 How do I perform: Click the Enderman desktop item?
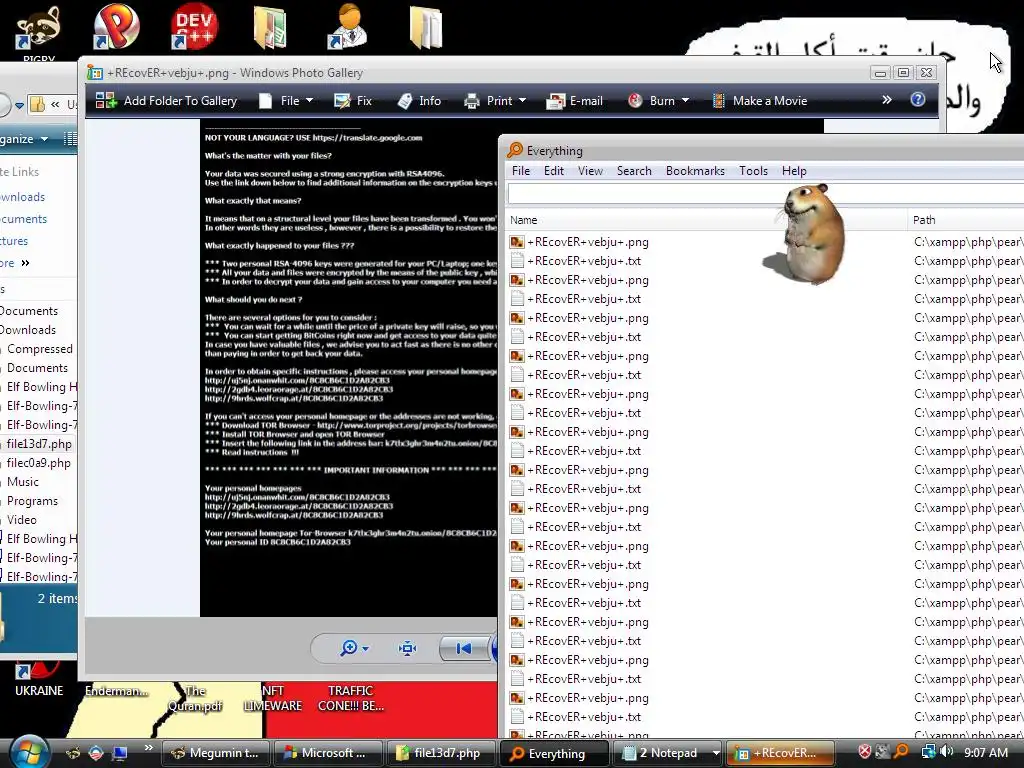(x=116, y=690)
